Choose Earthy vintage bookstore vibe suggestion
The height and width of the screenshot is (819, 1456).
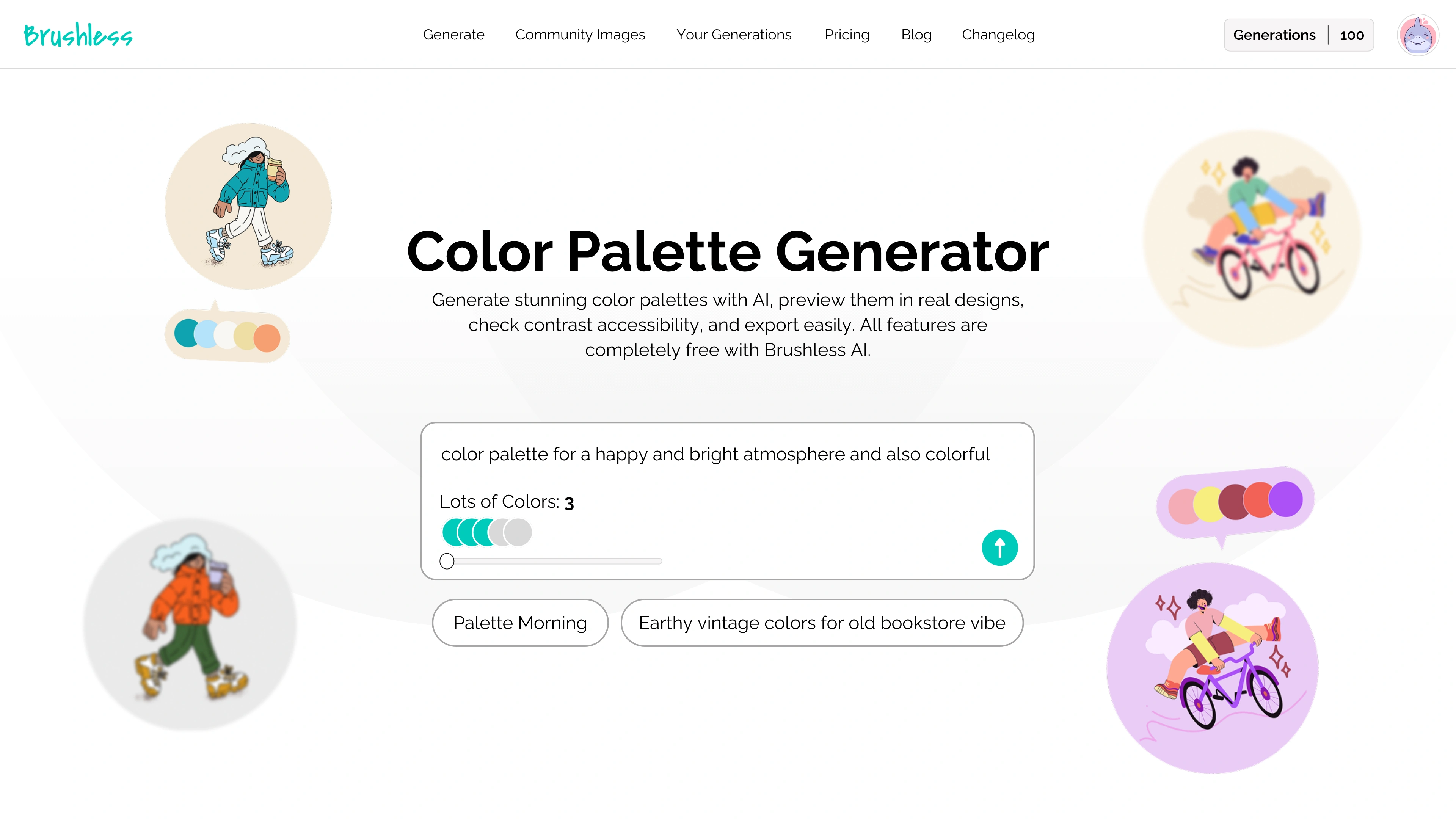coord(822,623)
